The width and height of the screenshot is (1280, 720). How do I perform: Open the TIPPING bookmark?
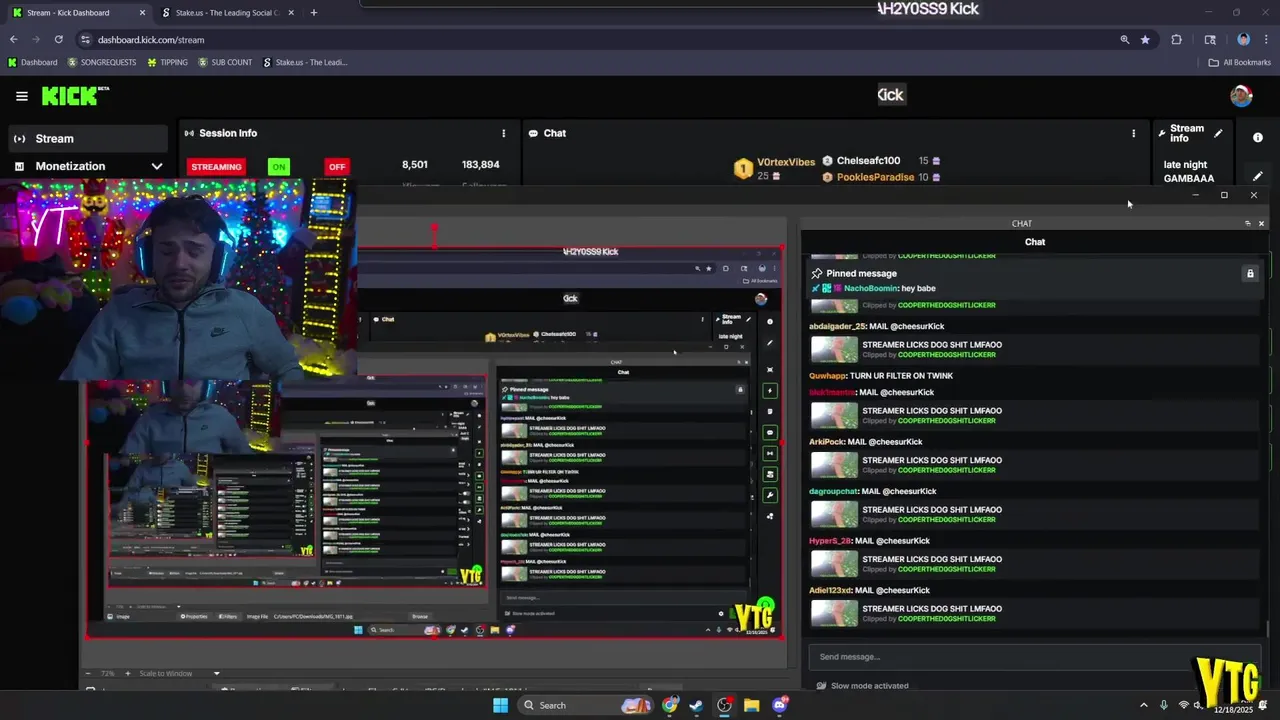point(167,62)
